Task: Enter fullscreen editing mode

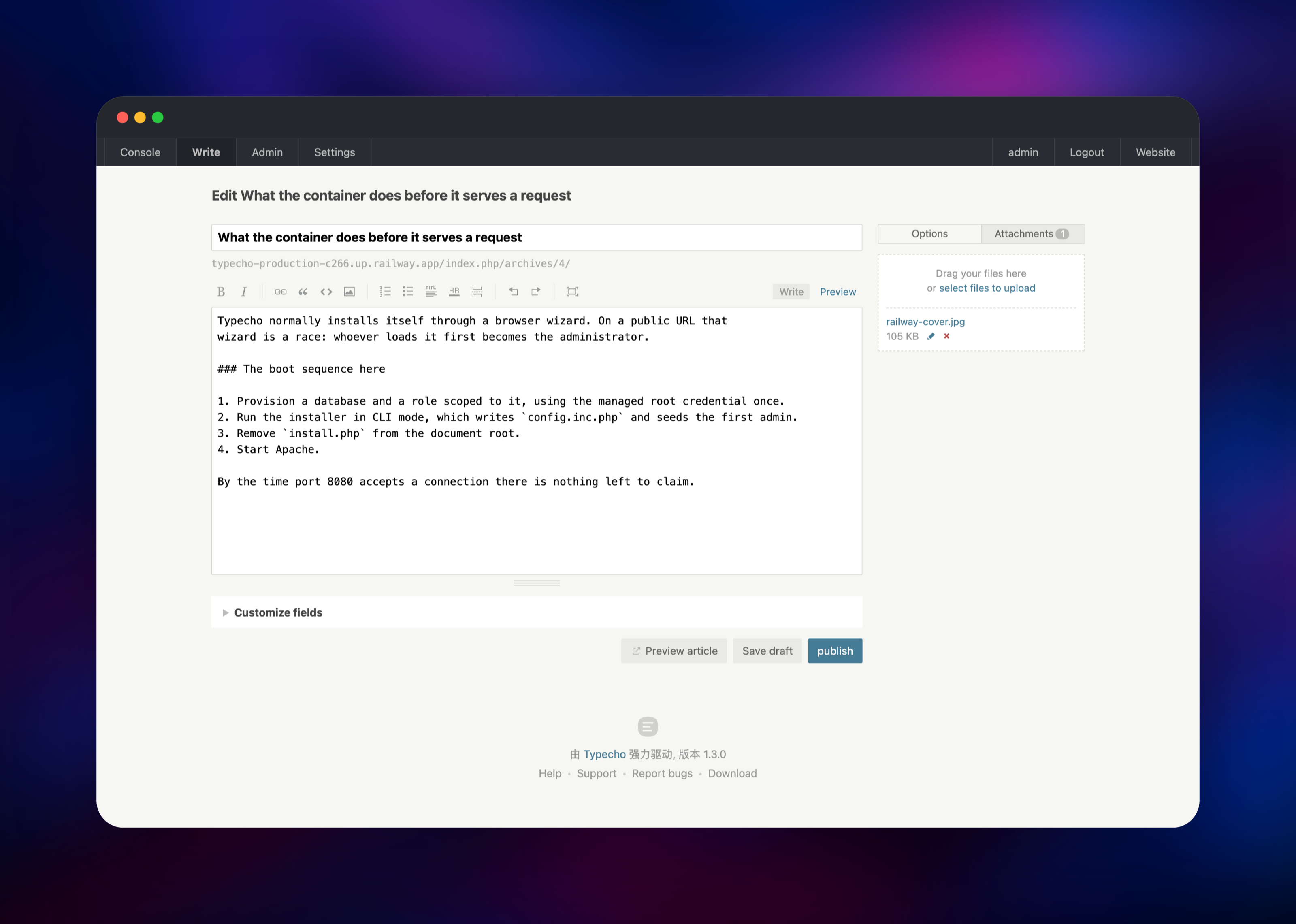Action: point(572,291)
